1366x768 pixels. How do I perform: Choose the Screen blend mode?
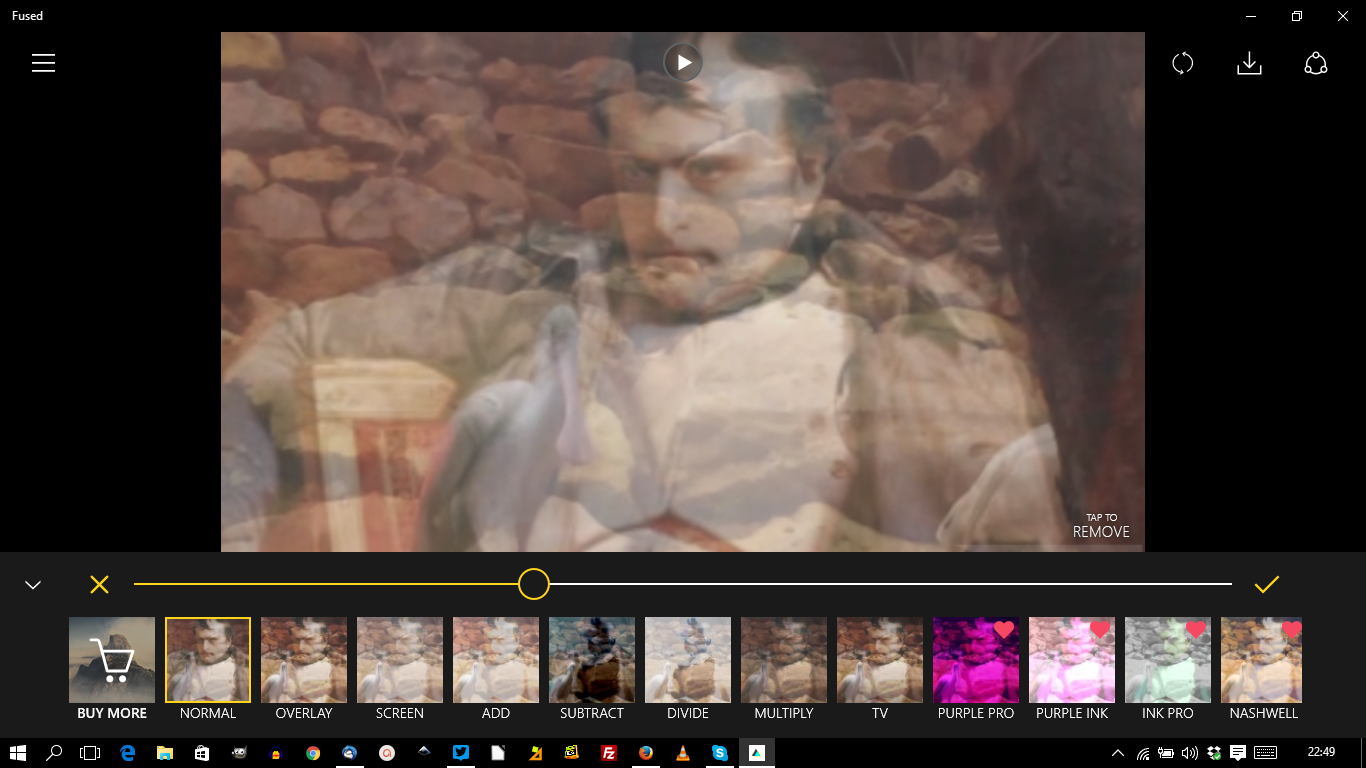[400, 660]
